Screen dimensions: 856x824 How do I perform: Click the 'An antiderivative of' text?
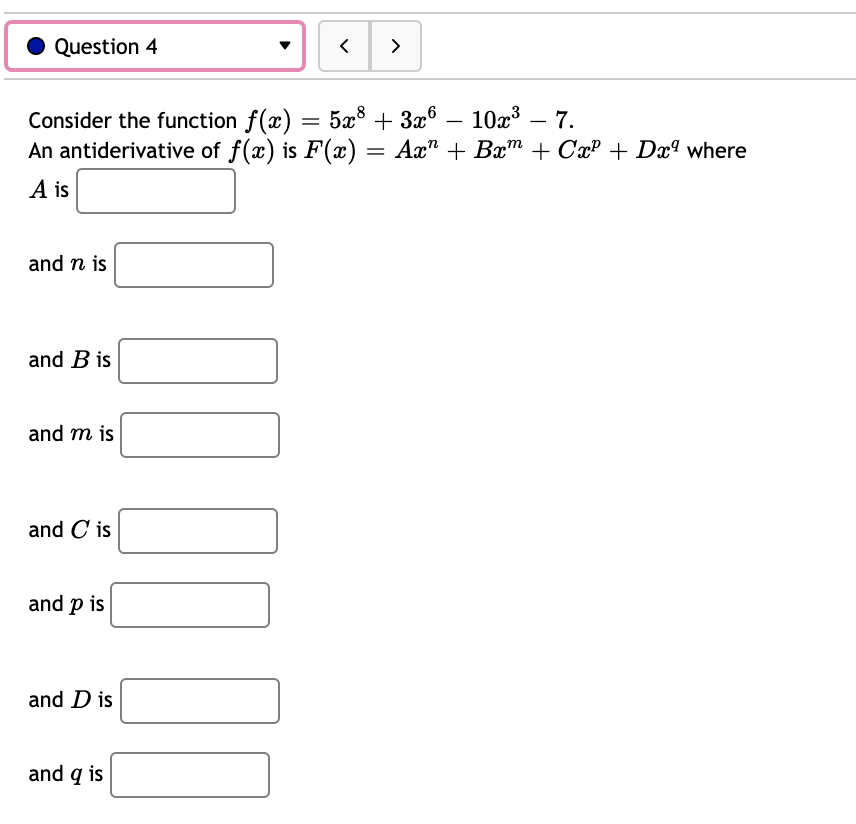click(x=124, y=150)
